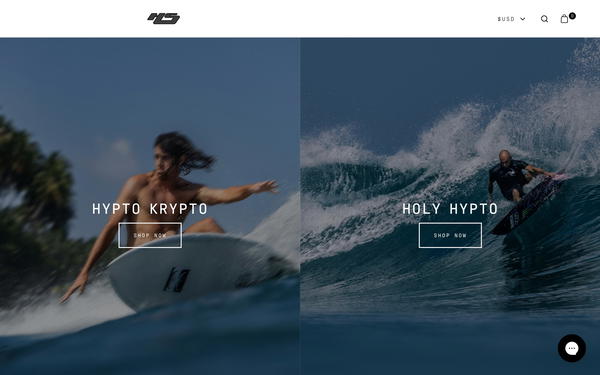This screenshot has height=375, width=600.
Task: Click the logo printed on the white surfboard
Action: point(177,280)
